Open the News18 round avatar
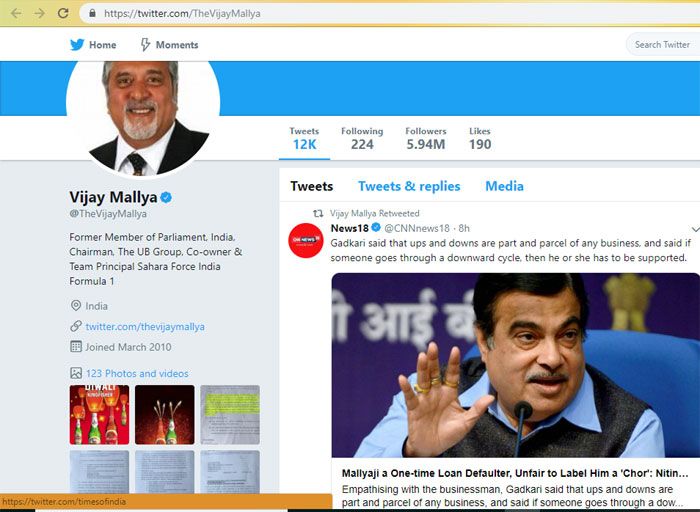 pos(306,240)
